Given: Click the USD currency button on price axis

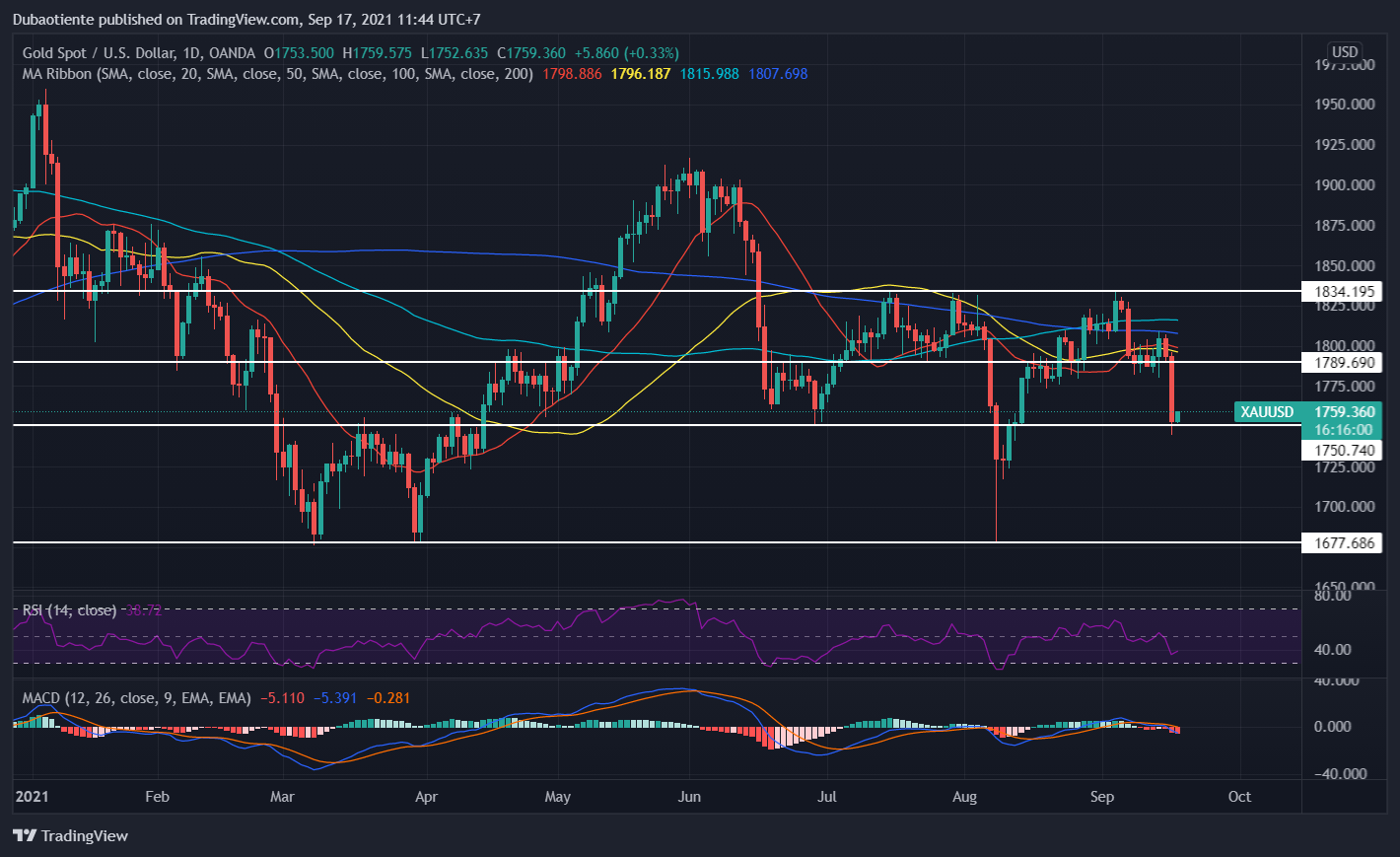Looking at the screenshot, I should [x=1345, y=51].
